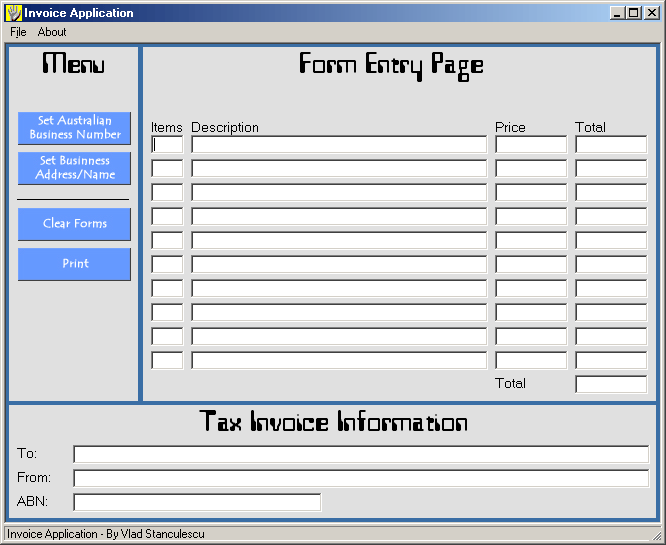Viewport: 666px width, 545px height.
Task: Click the last row Total field
Action: click(611, 360)
